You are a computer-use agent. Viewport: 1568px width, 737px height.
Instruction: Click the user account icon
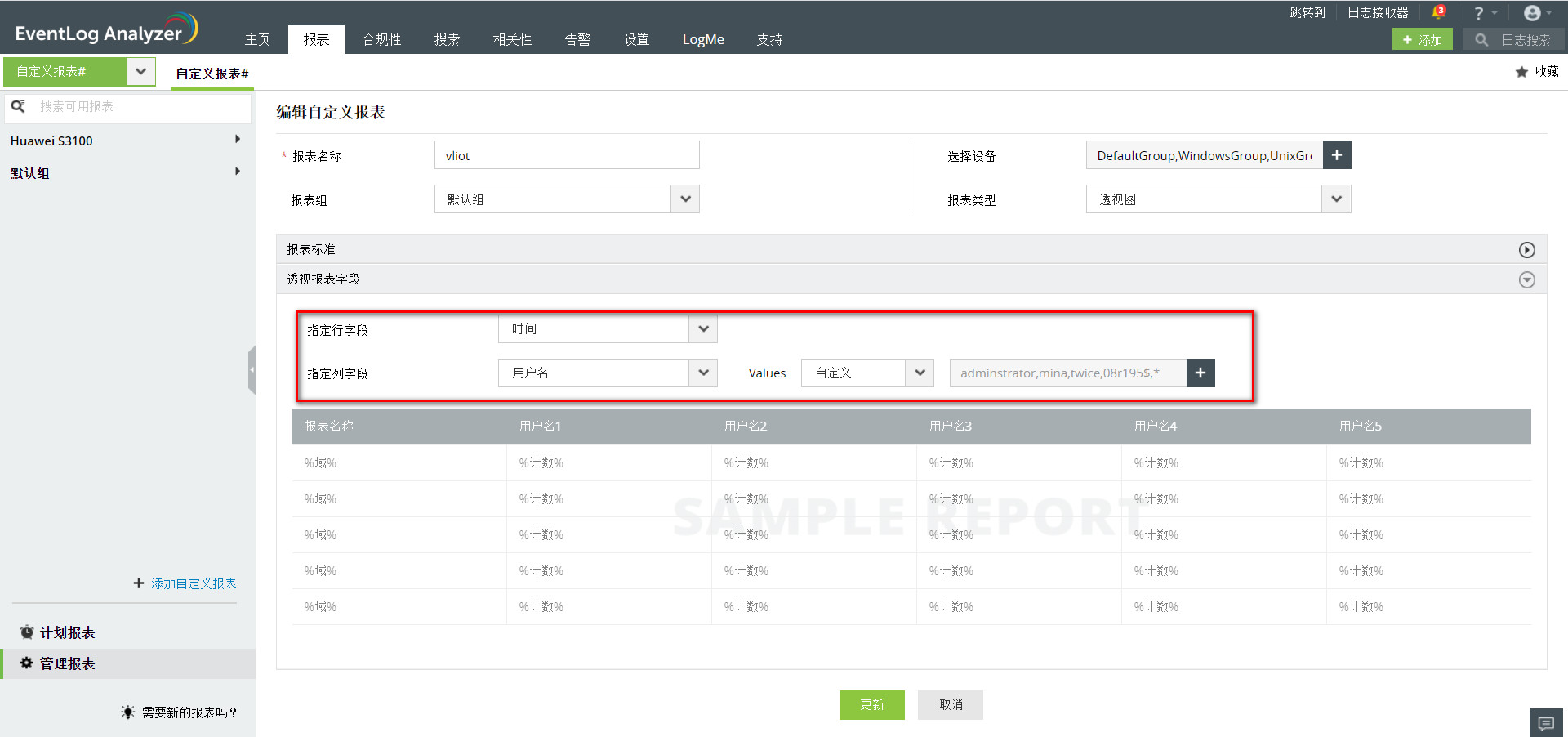point(1533,13)
